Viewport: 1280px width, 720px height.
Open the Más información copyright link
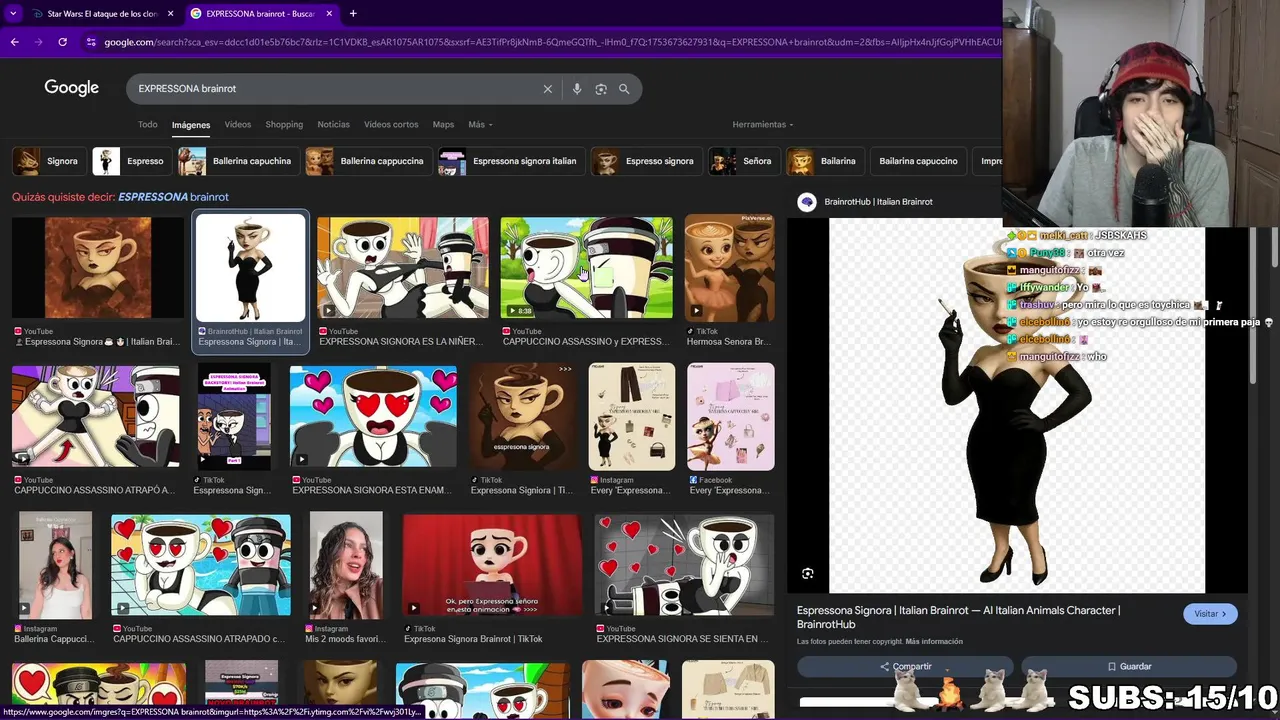pyautogui.click(x=934, y=642)
